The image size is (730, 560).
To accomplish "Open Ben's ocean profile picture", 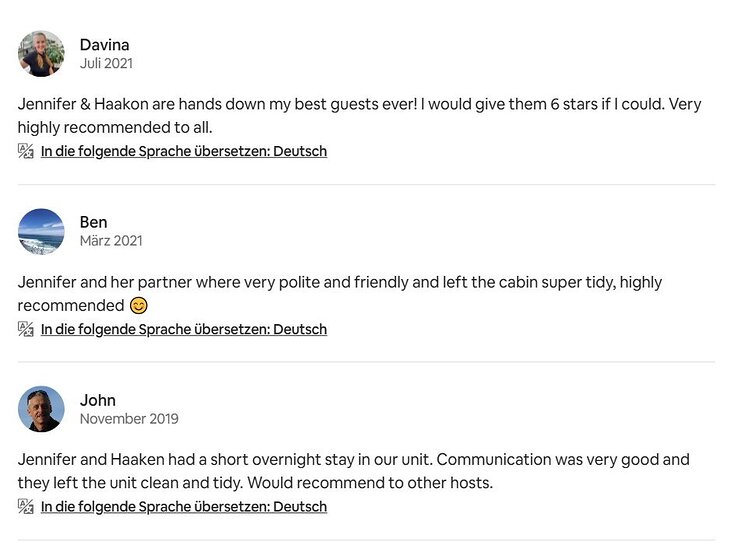I will pos(41,231).
